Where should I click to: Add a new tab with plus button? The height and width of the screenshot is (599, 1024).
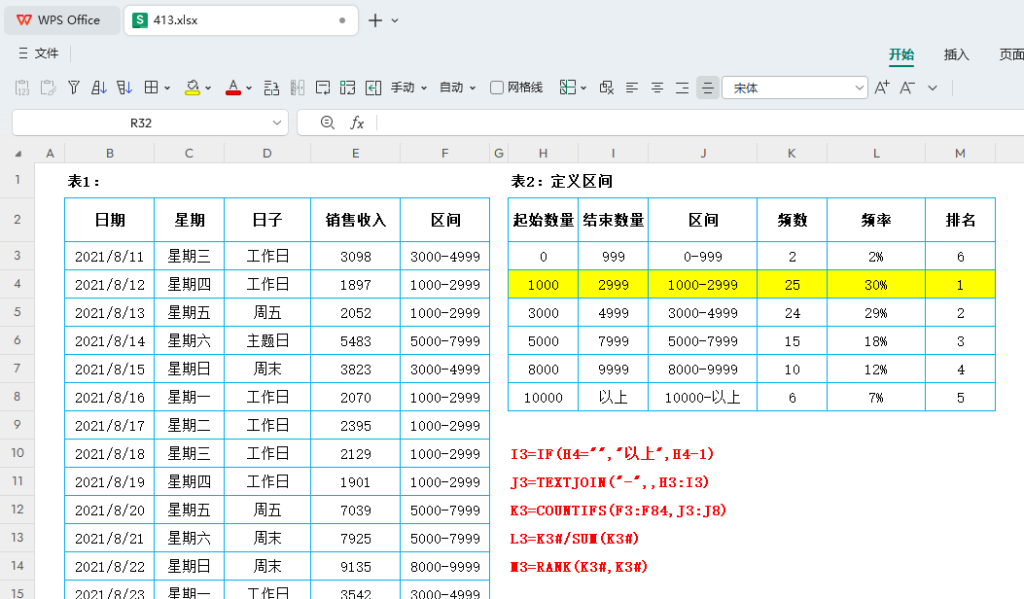click(375, 20)
